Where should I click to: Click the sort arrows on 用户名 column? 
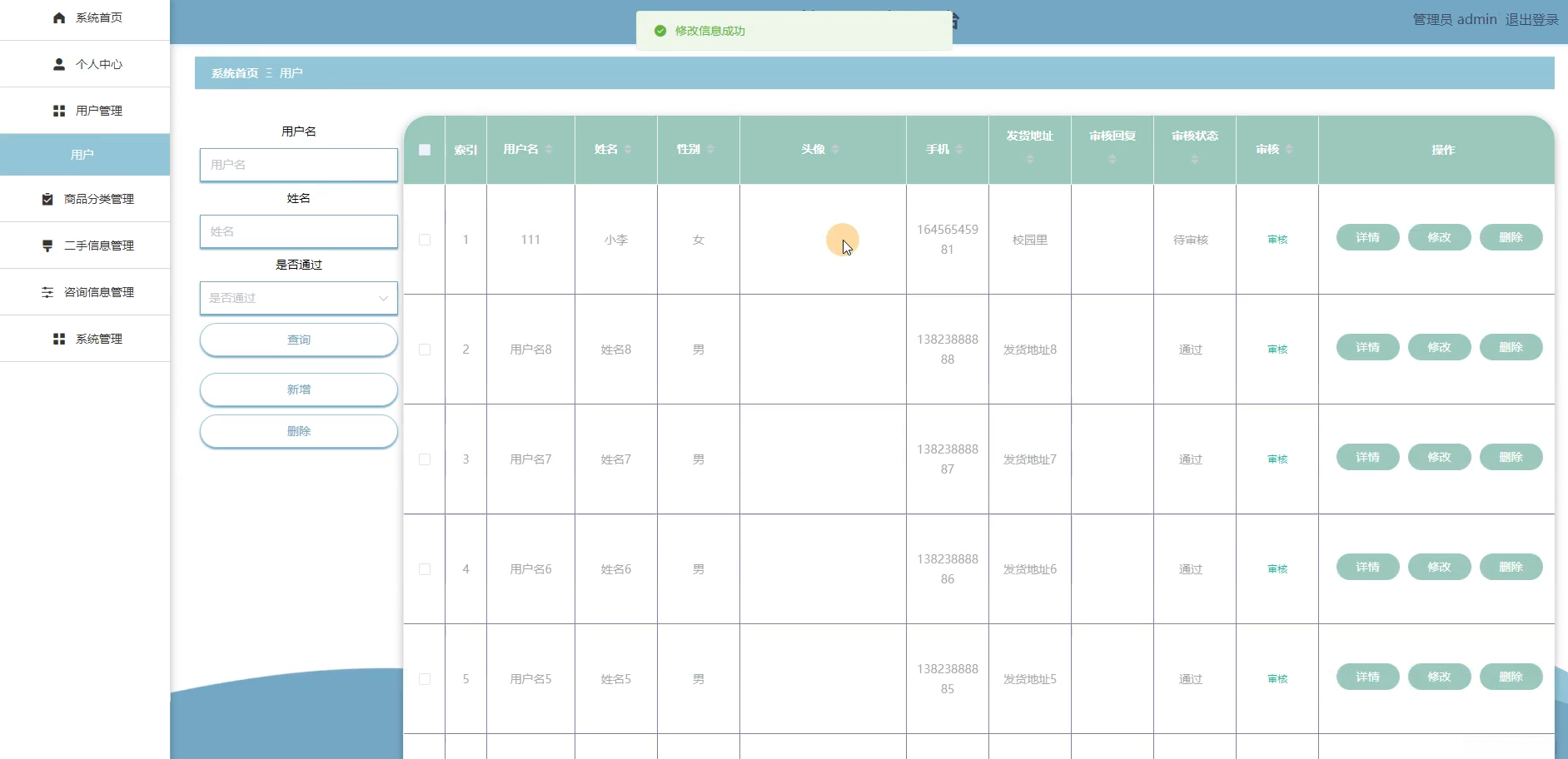tap(549, 149)
